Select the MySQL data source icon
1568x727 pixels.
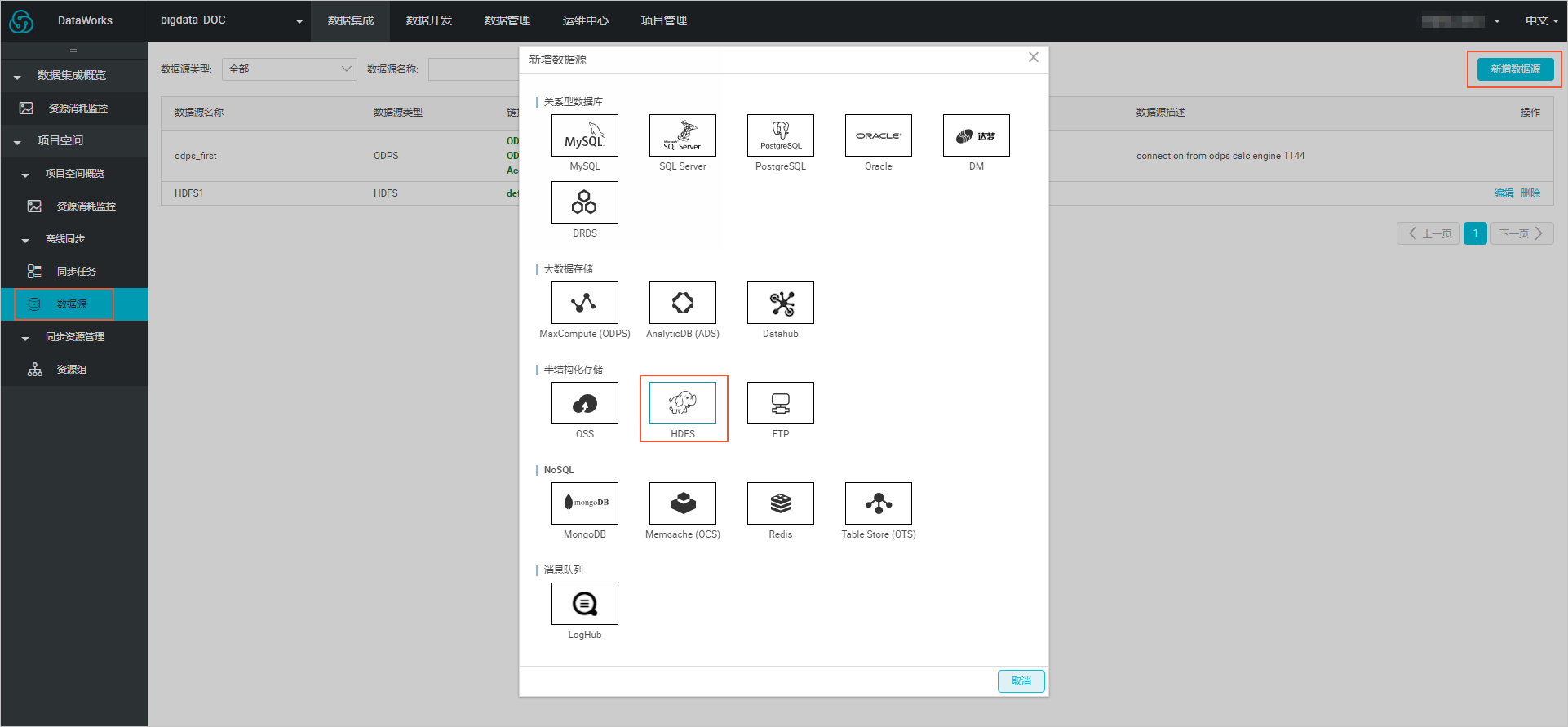[584, 135]
